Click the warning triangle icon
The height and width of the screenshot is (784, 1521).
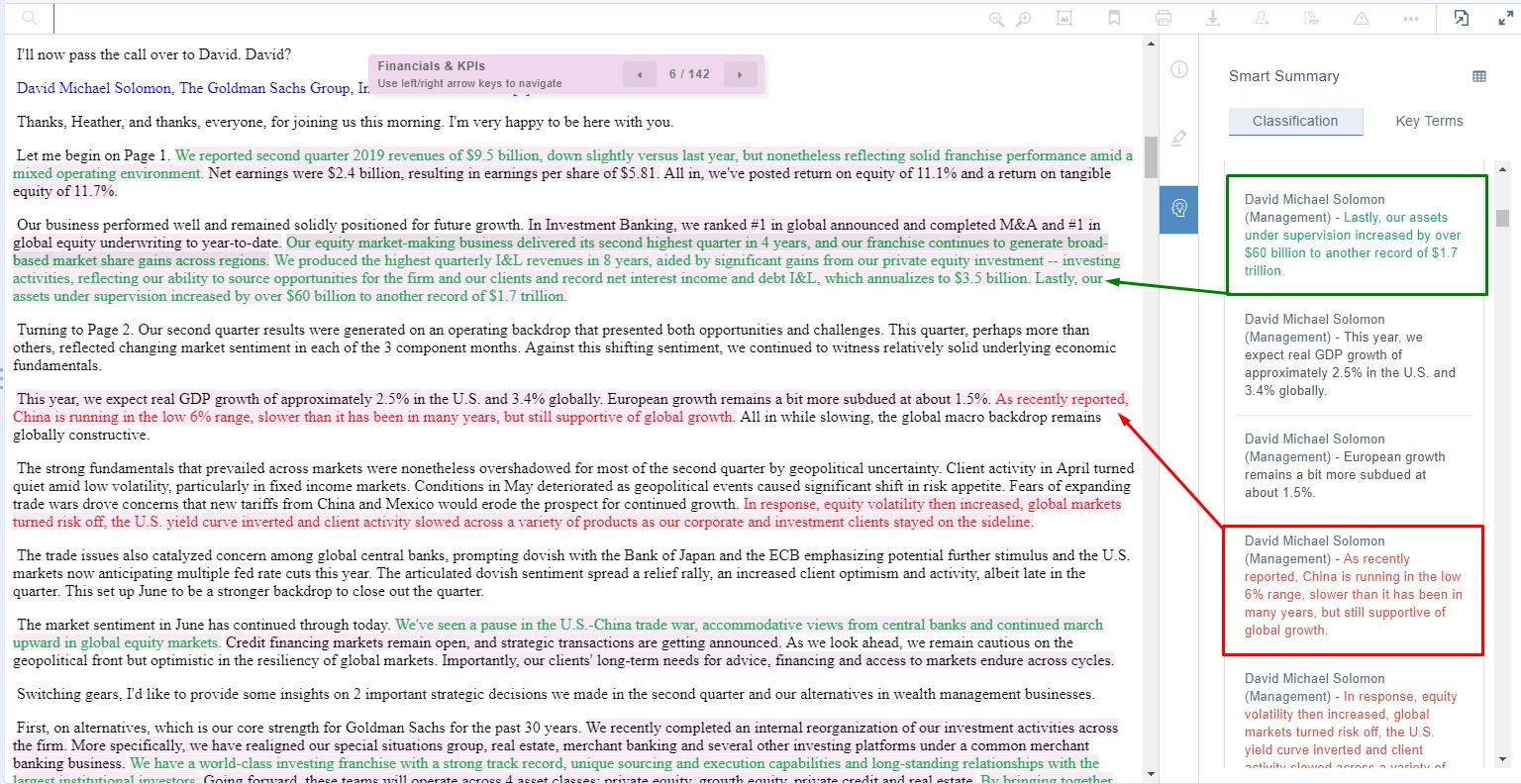(1362, 18)
